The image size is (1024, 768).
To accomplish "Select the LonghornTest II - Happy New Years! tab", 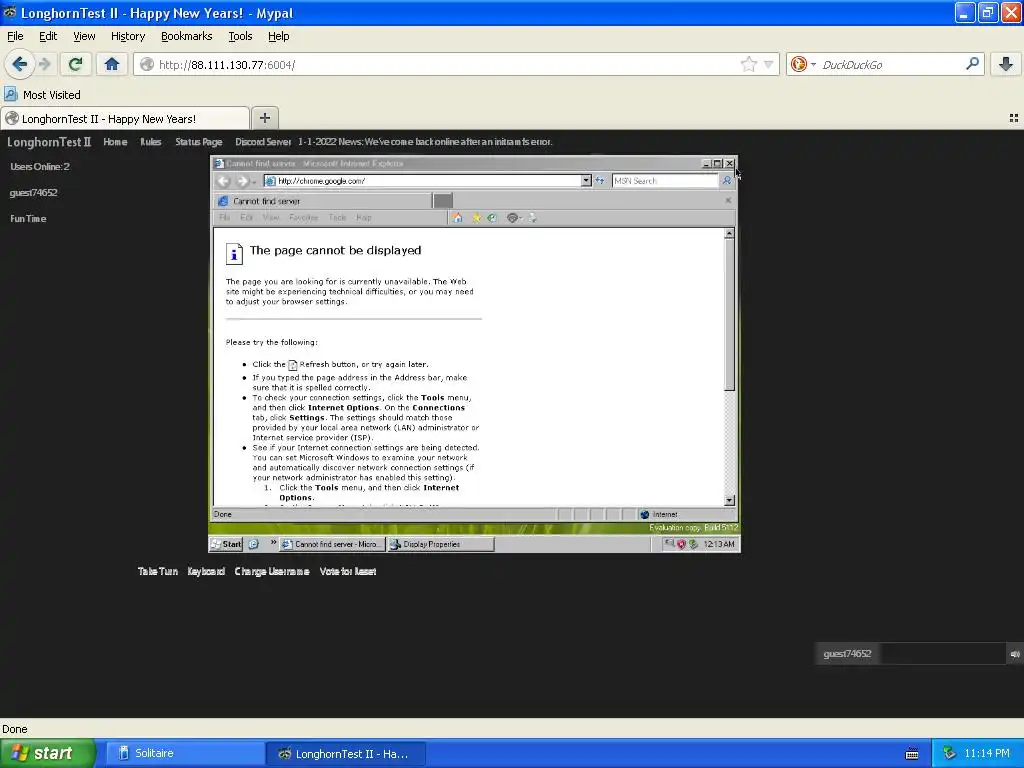I will coord(125,119).
